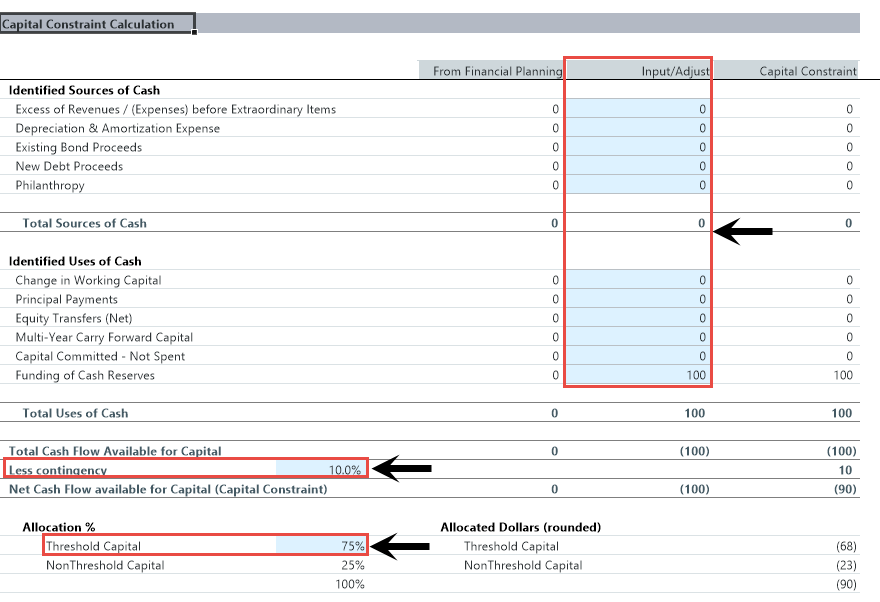Click Input/Adjust cell for Excess of Revenues
The image size is (880, 602).
click(x=638, y=109)
